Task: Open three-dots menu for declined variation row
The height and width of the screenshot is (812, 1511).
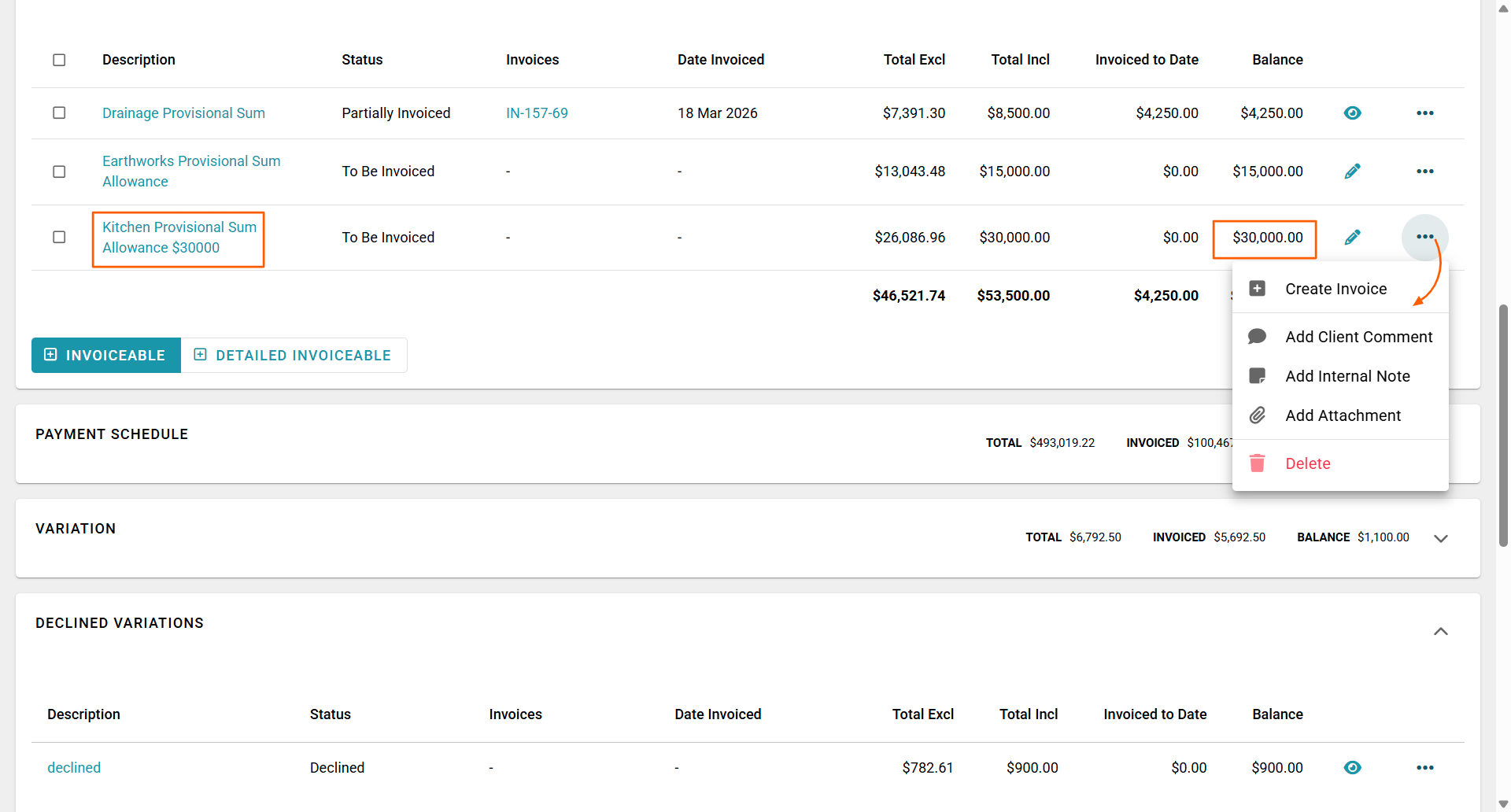Action: coord(1424,768)
